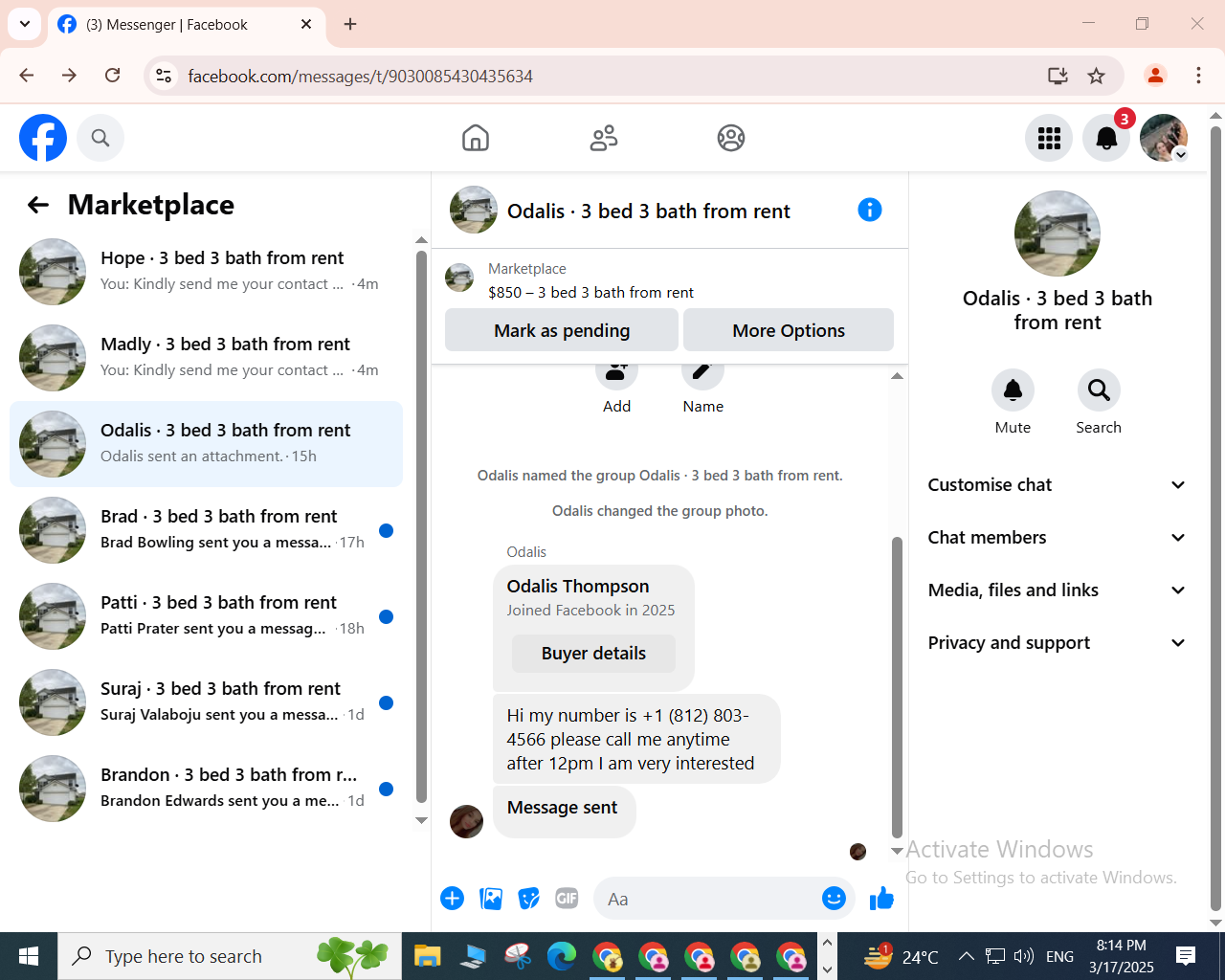
Task: Close the Messenger browser tab
Action: pyautogui.click(x=306, y=24)
